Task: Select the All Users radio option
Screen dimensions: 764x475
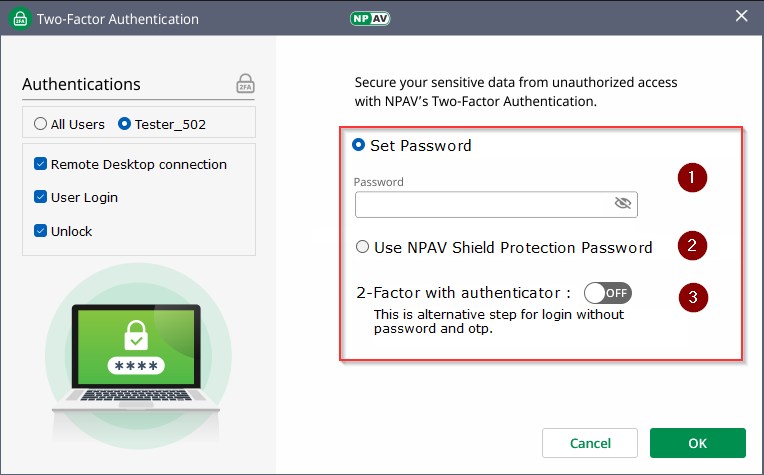Action: pos(40,125)
